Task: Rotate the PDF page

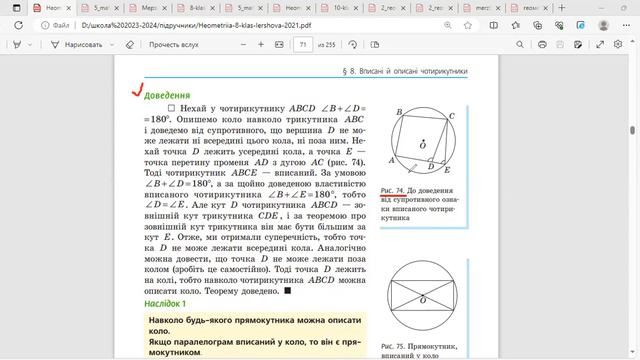Action: point(353,44)
